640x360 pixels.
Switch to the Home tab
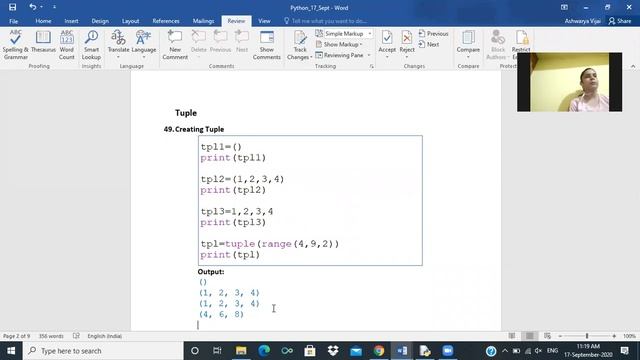point(43,21)
